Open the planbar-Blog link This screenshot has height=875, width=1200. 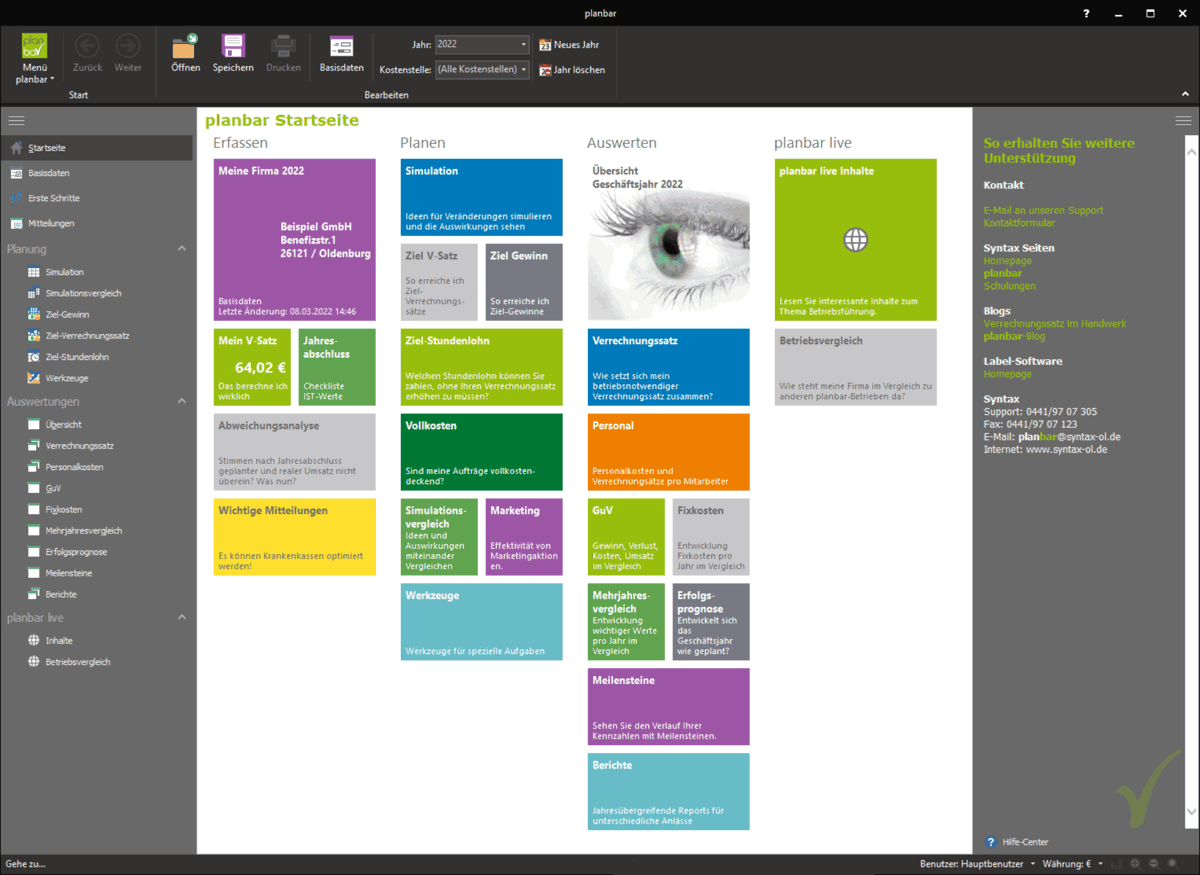tap(1015, 336)
